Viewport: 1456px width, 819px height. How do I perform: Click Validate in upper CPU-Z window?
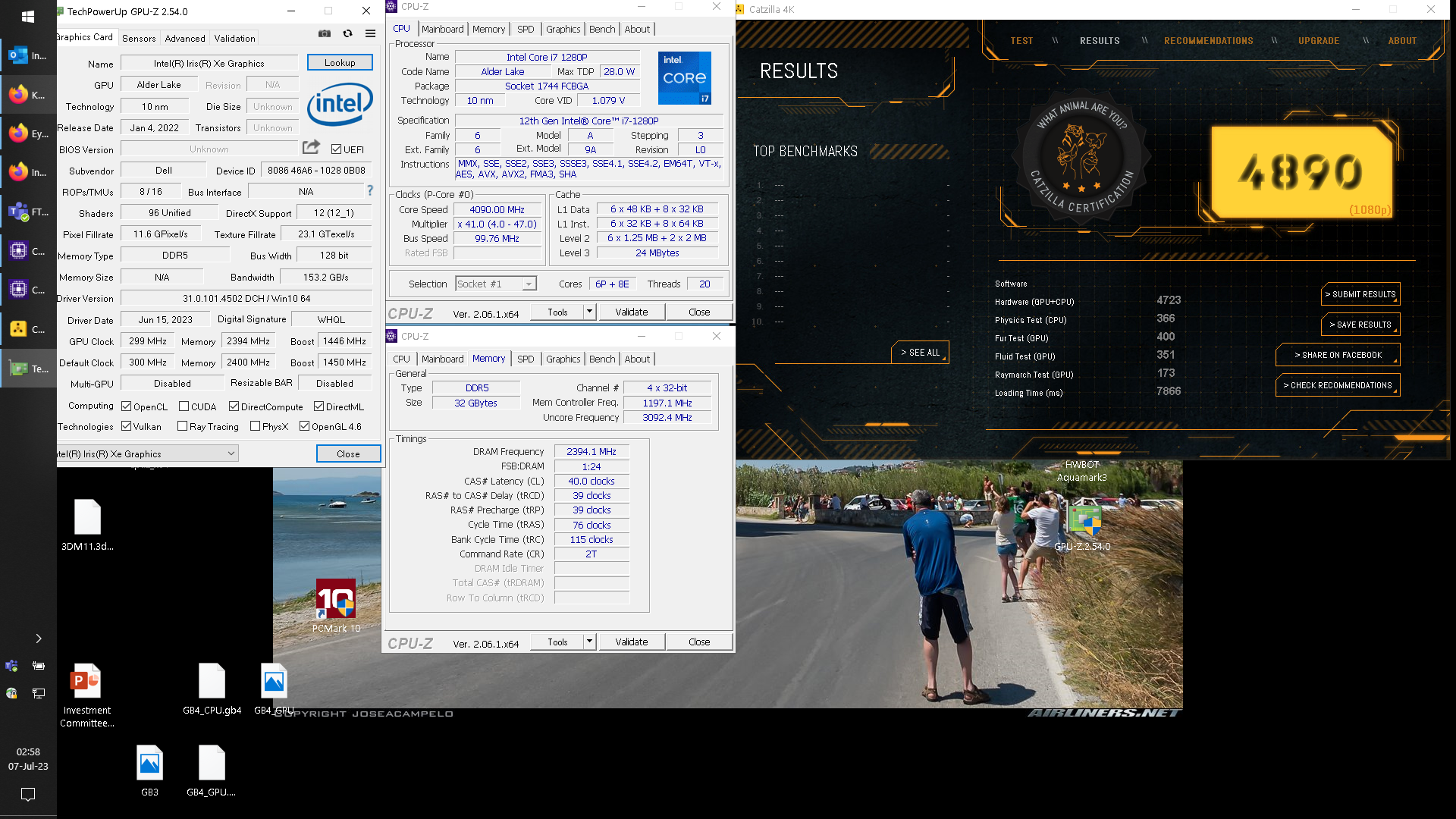click(x=632, y=312)
